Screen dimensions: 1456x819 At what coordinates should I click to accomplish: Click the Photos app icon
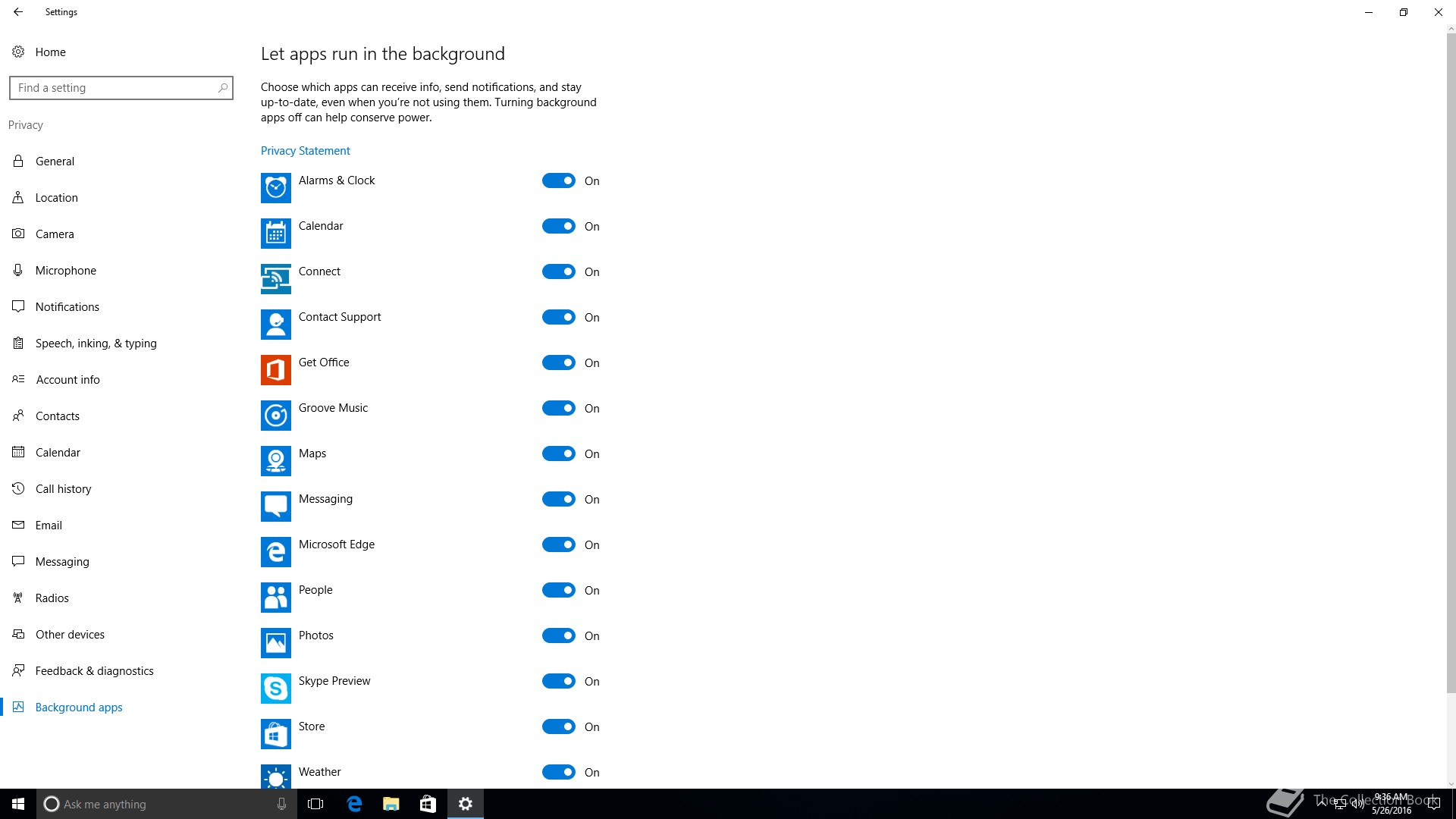(x=275, y=643)
